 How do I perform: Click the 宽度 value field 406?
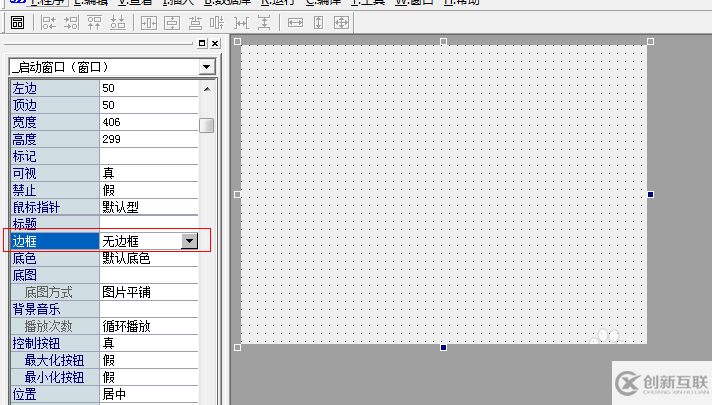[x=148, y=122]
